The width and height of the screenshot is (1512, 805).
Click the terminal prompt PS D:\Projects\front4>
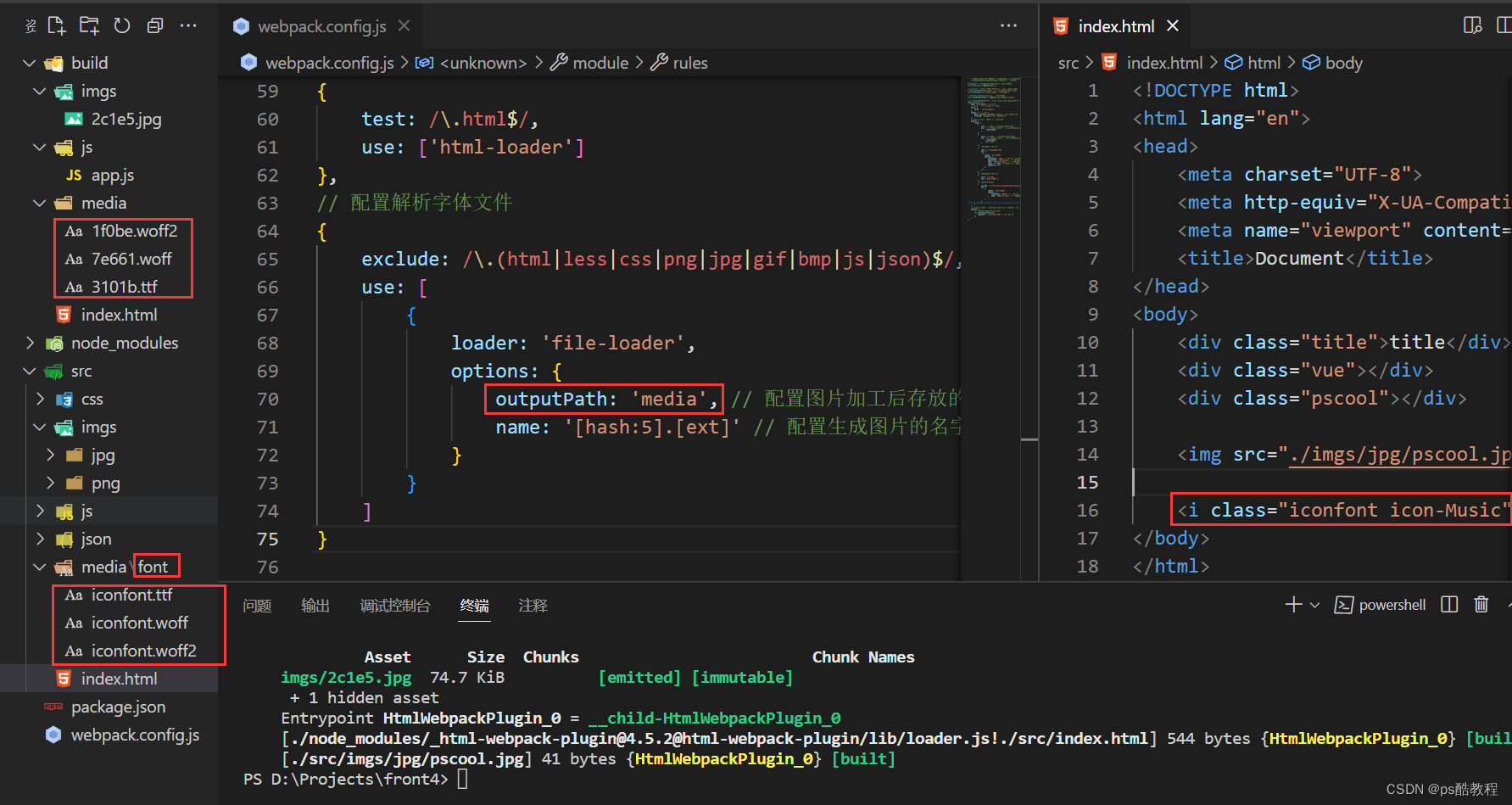coord(345,779)
